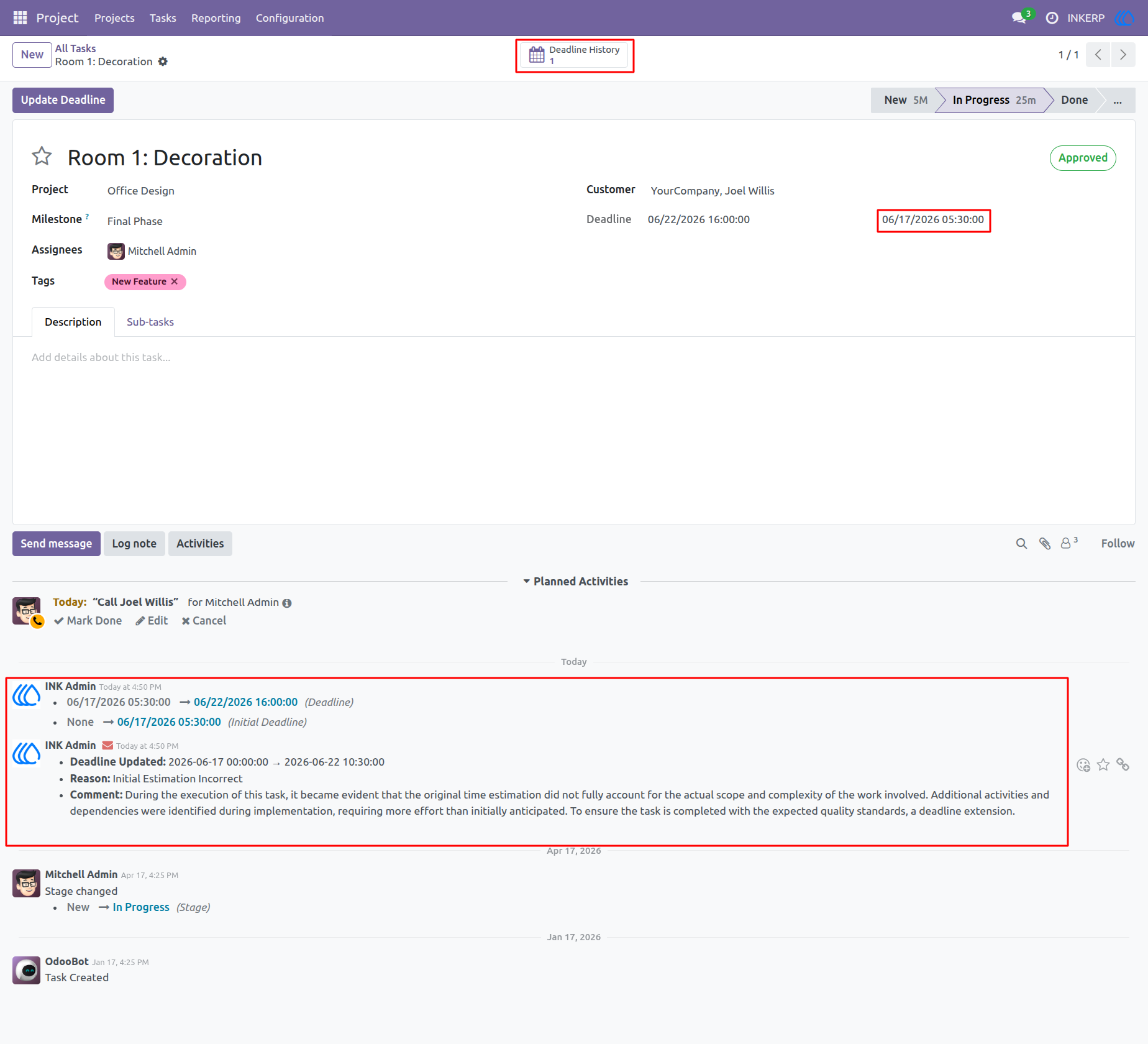This screenshot has height=1044, width=1148.
Task: Set stage to Done
Action: [1074, 100]
